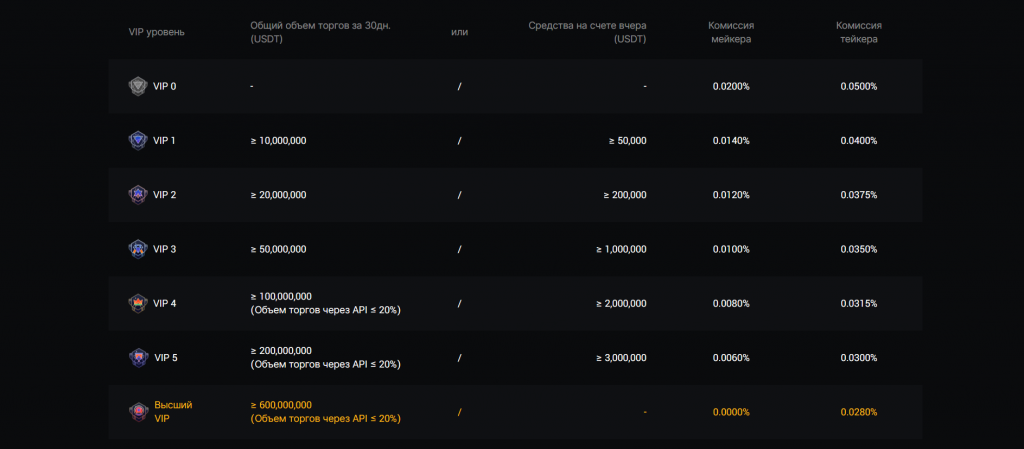
Task: Click the 'Комиссия тейкера' column header
Action: click(x=859, y=32)
